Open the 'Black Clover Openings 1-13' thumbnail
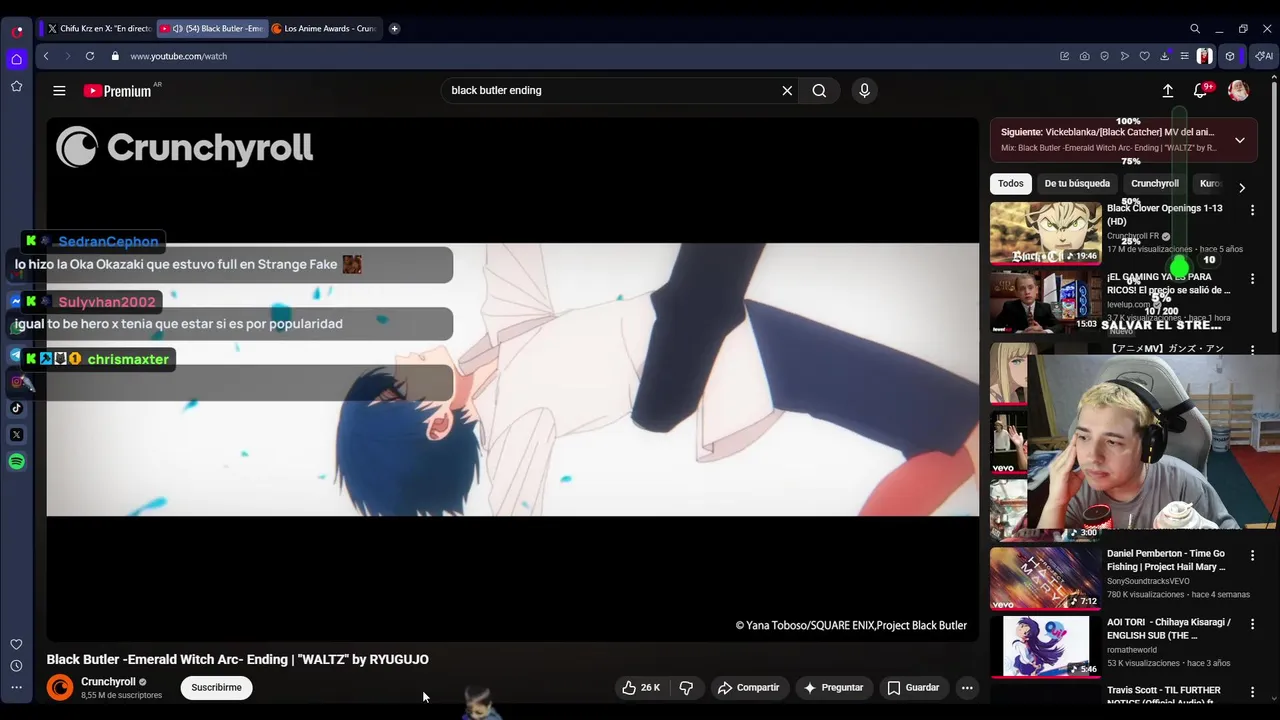The height and width of the screenshot is (720, 1280). pos(1045,233)
